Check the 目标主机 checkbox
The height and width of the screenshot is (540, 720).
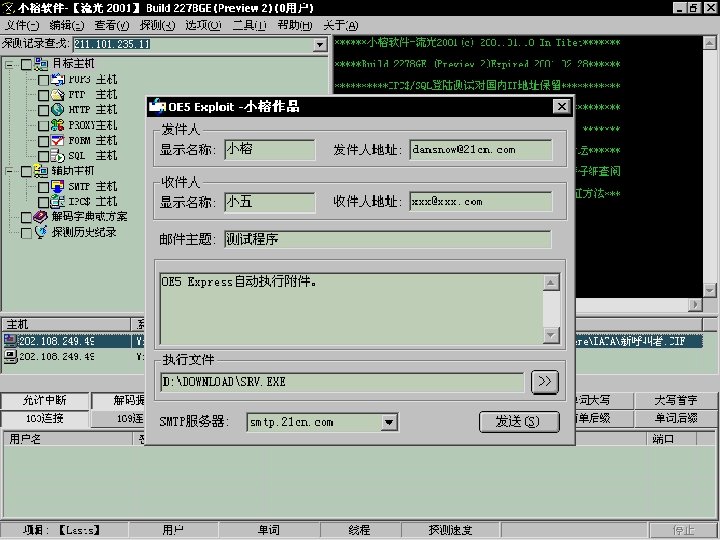coord(27,65)
